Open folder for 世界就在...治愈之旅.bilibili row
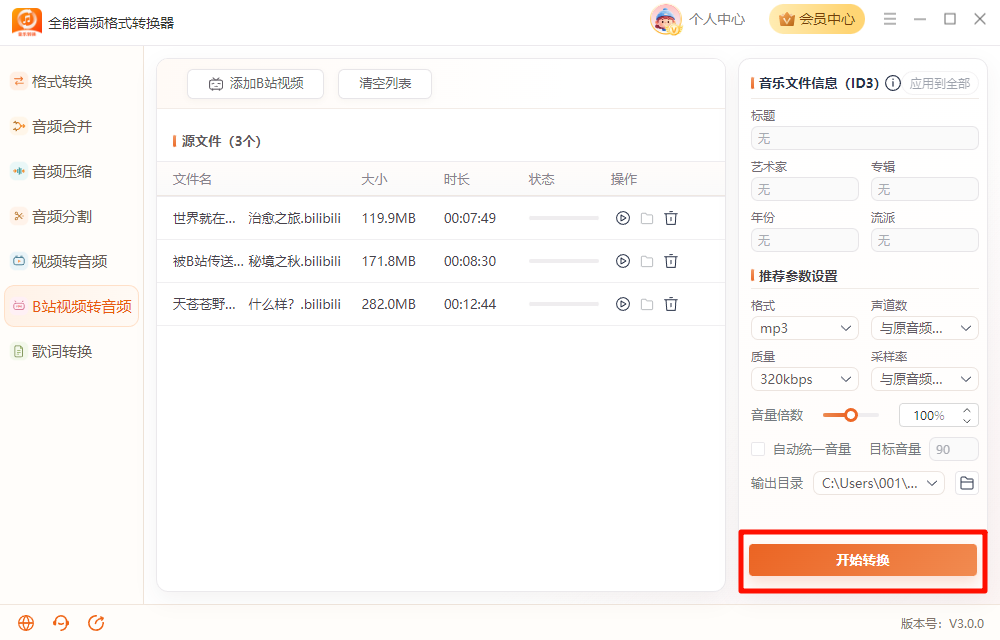The image size is (1000, 640). 647,218
